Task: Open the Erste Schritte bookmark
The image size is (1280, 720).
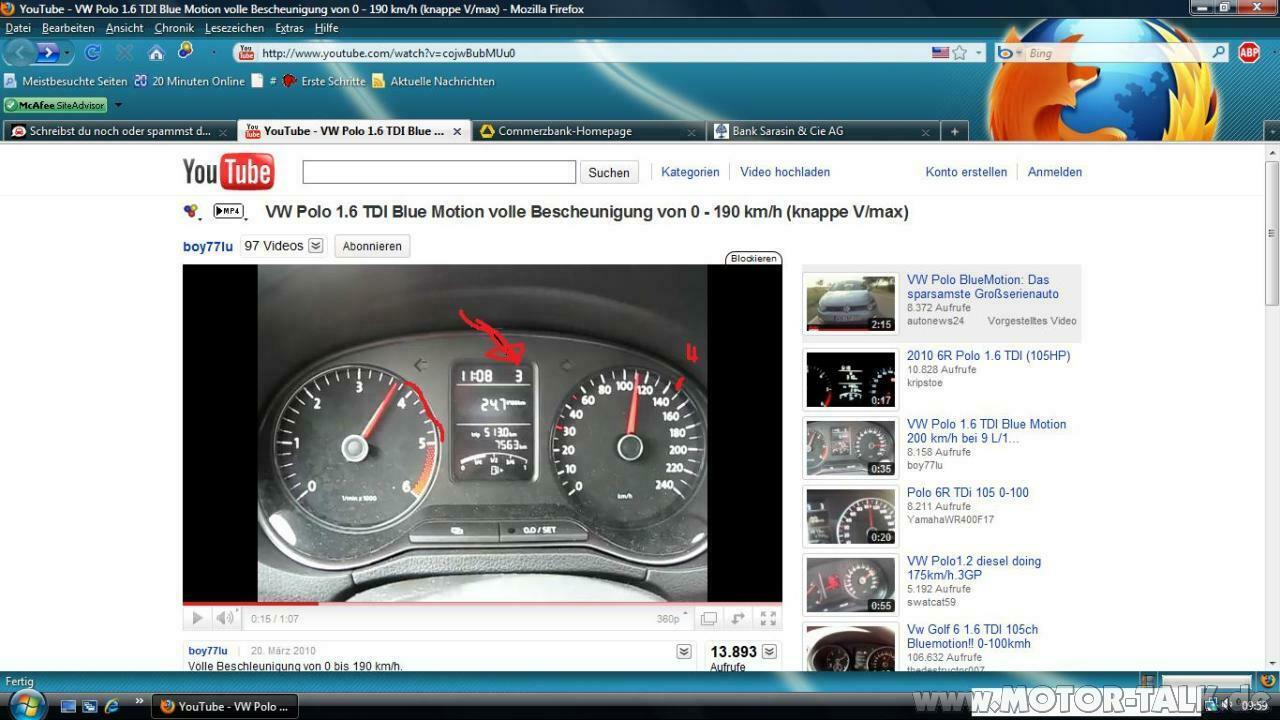Action: pyautogui.click(x=324, y=81)
